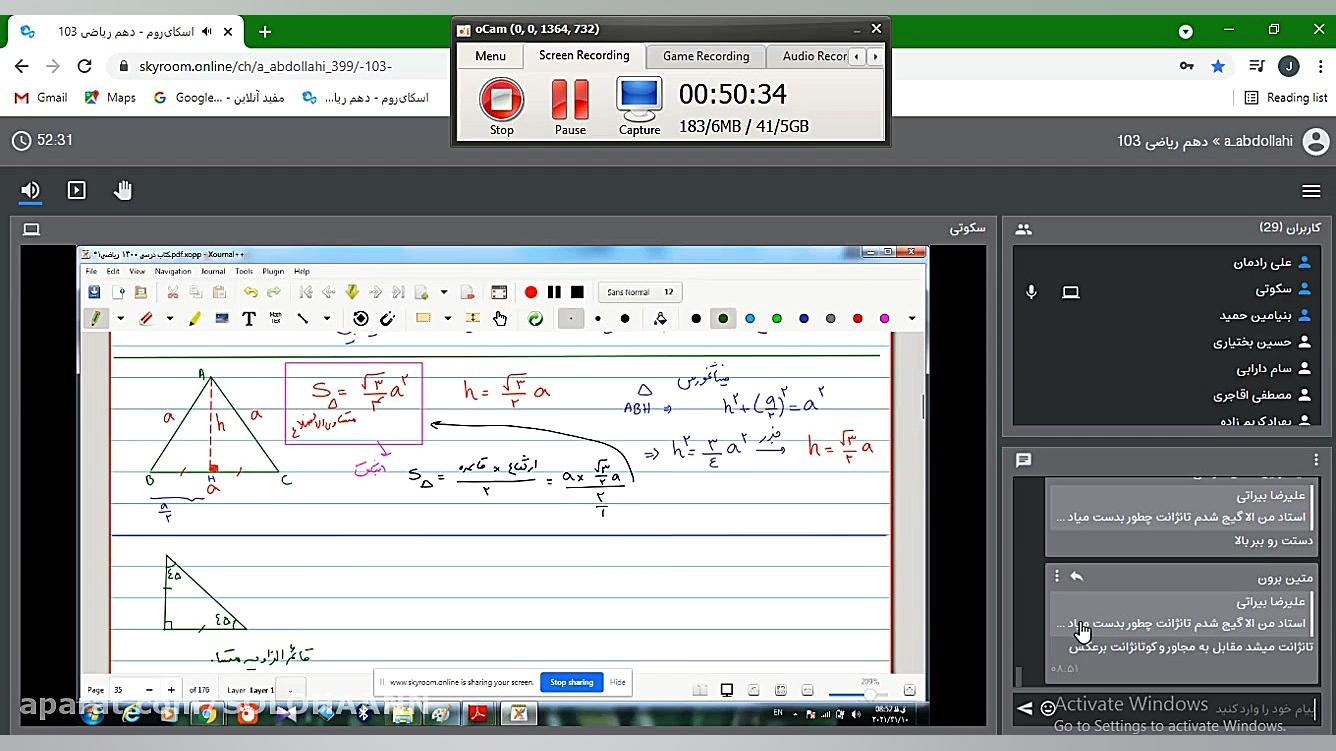This screenshot has height=751, width=1336.
Task: Select the Insert Image tool
Action: click(x=222, y=318)
